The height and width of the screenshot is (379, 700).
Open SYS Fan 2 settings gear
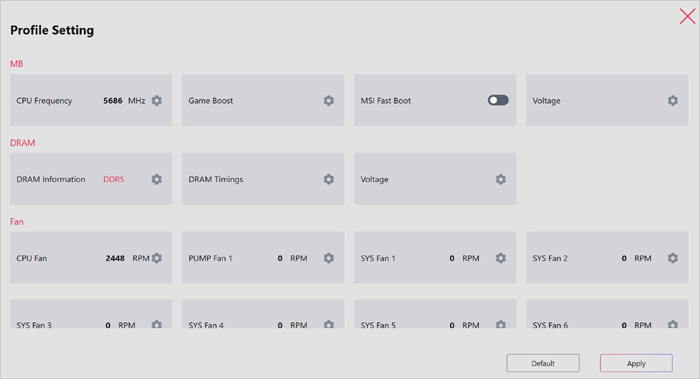[x=673, y=258]
